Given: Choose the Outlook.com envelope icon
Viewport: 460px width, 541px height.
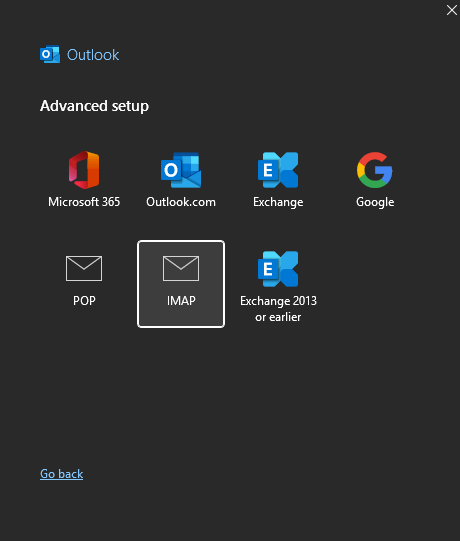Looking at the screenshot, I should tap(181, 170).
